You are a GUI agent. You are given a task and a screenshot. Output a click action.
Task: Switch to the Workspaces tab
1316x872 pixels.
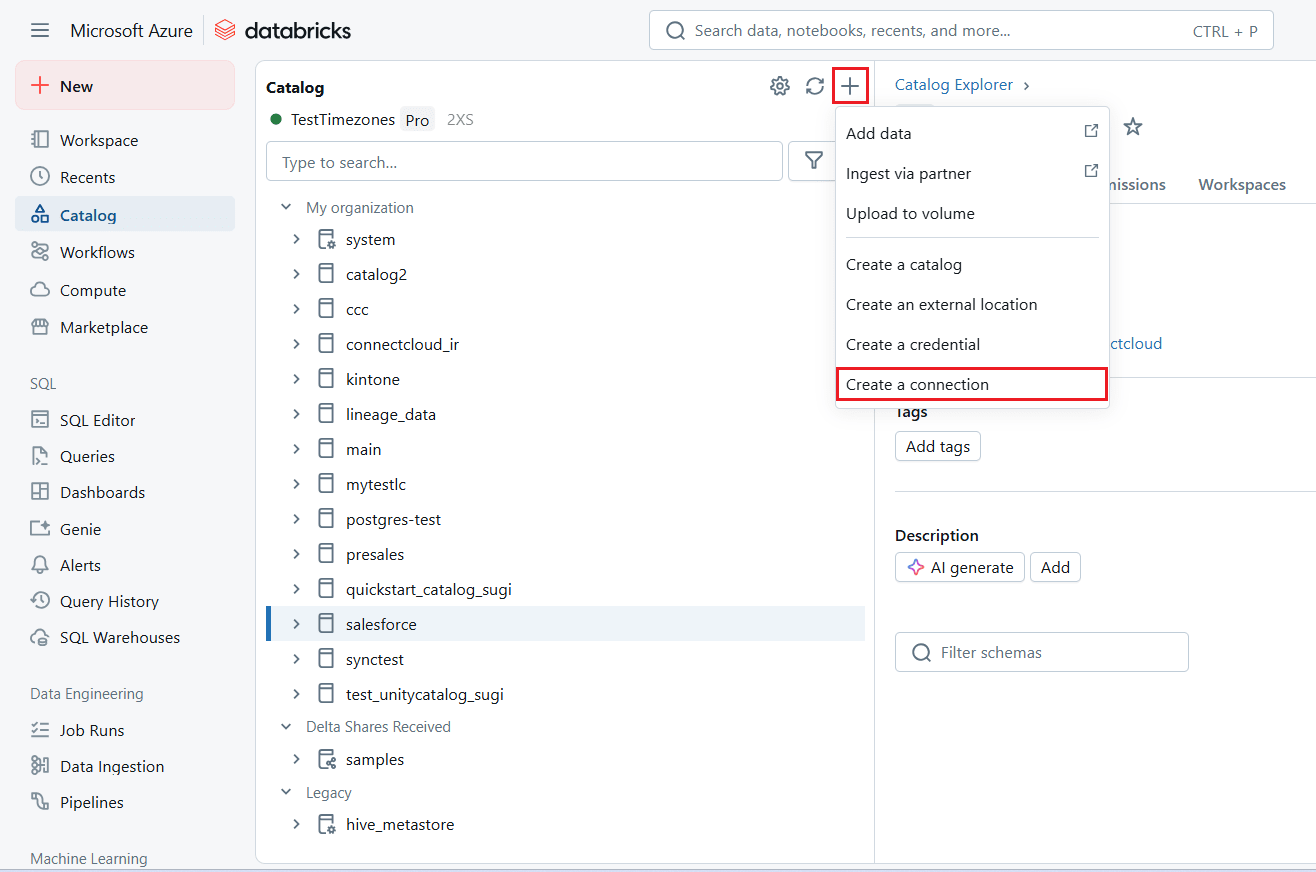point(1242,185)
